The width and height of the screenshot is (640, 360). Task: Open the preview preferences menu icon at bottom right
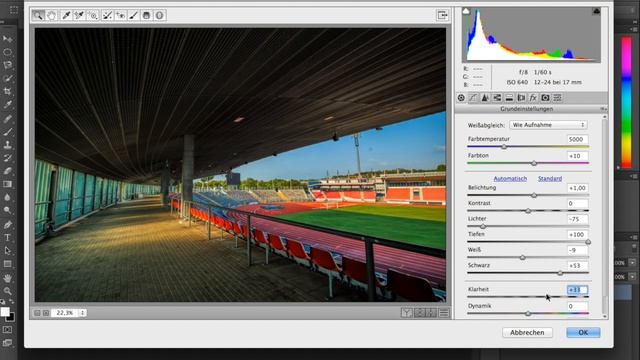pyautogui.click(x=444, y=313)
